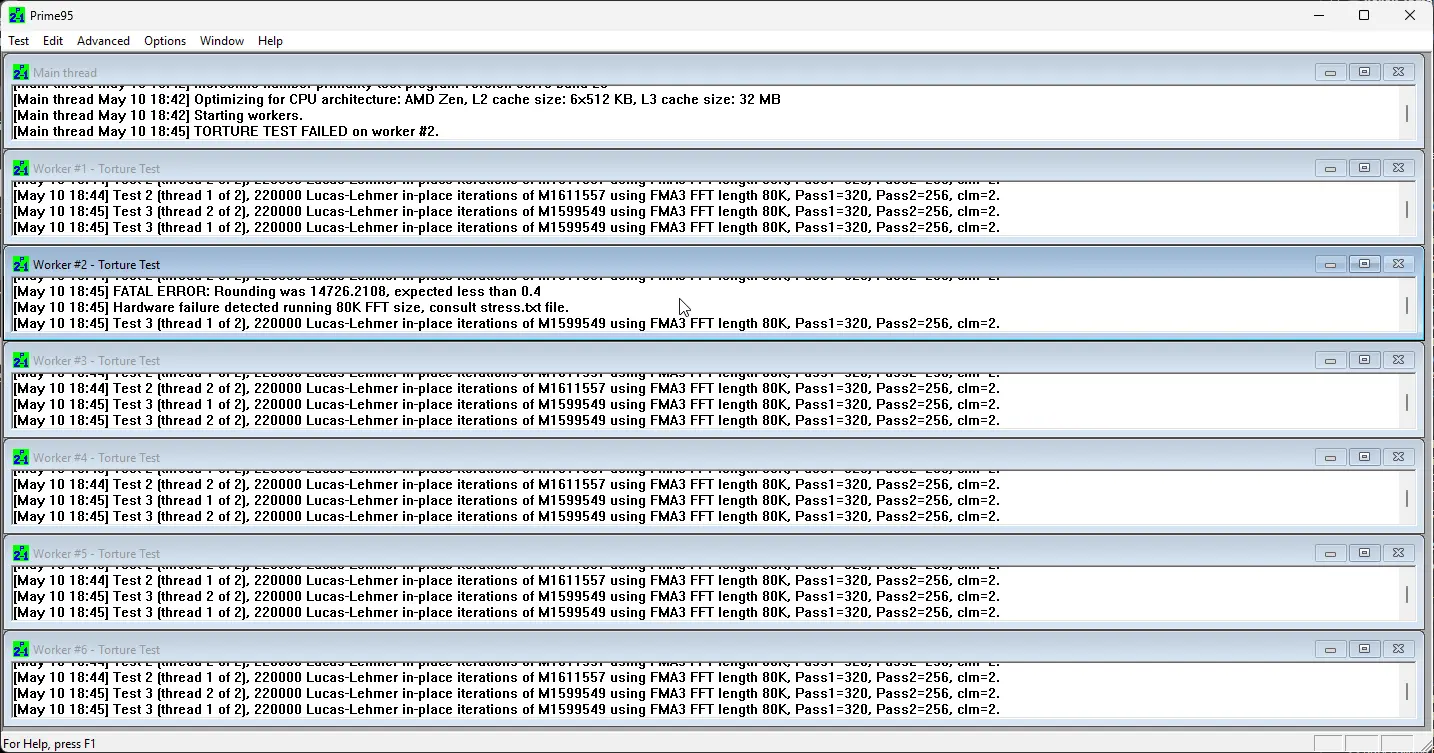Minimize the Prime95 application window

pos(1318,15)
